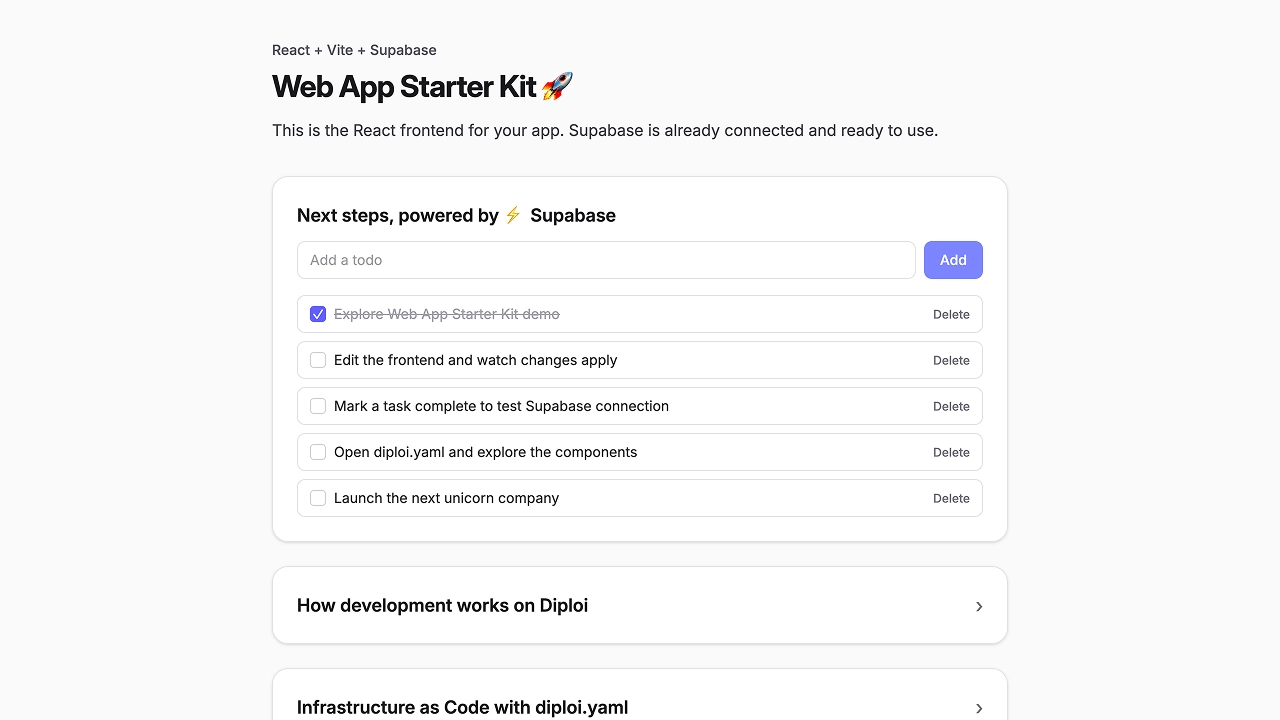Focus the Add a todo input field

pos(606,260)
